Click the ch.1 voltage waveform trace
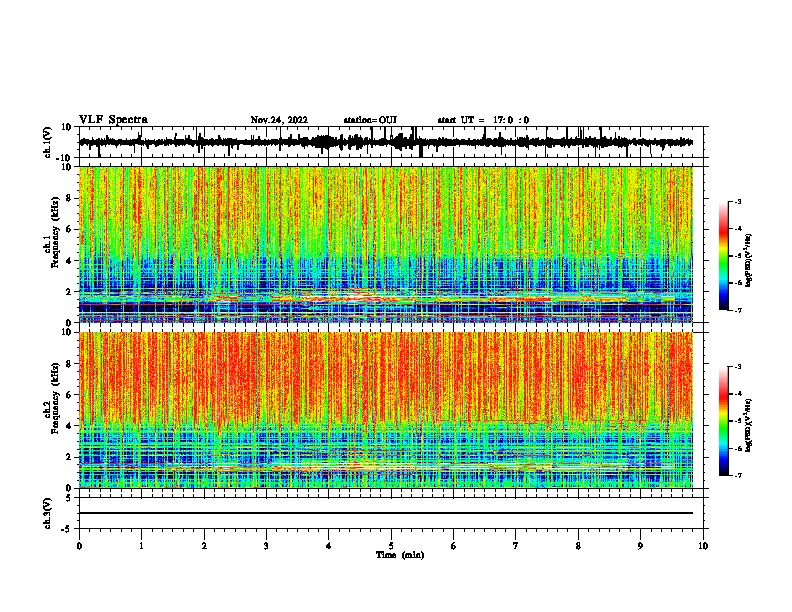The image size is (792, 612). click(386, 142)
